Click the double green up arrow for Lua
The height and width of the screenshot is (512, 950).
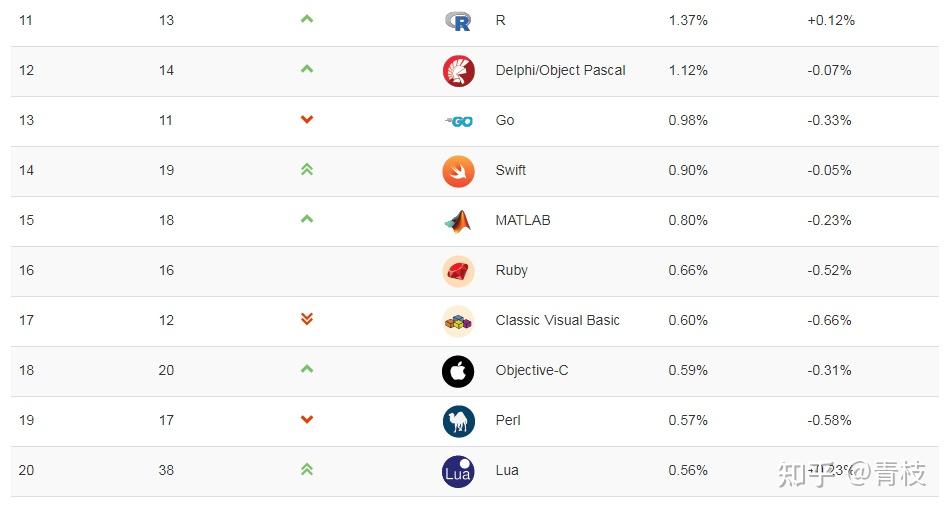pyautogui.click(x=307, y=469)
